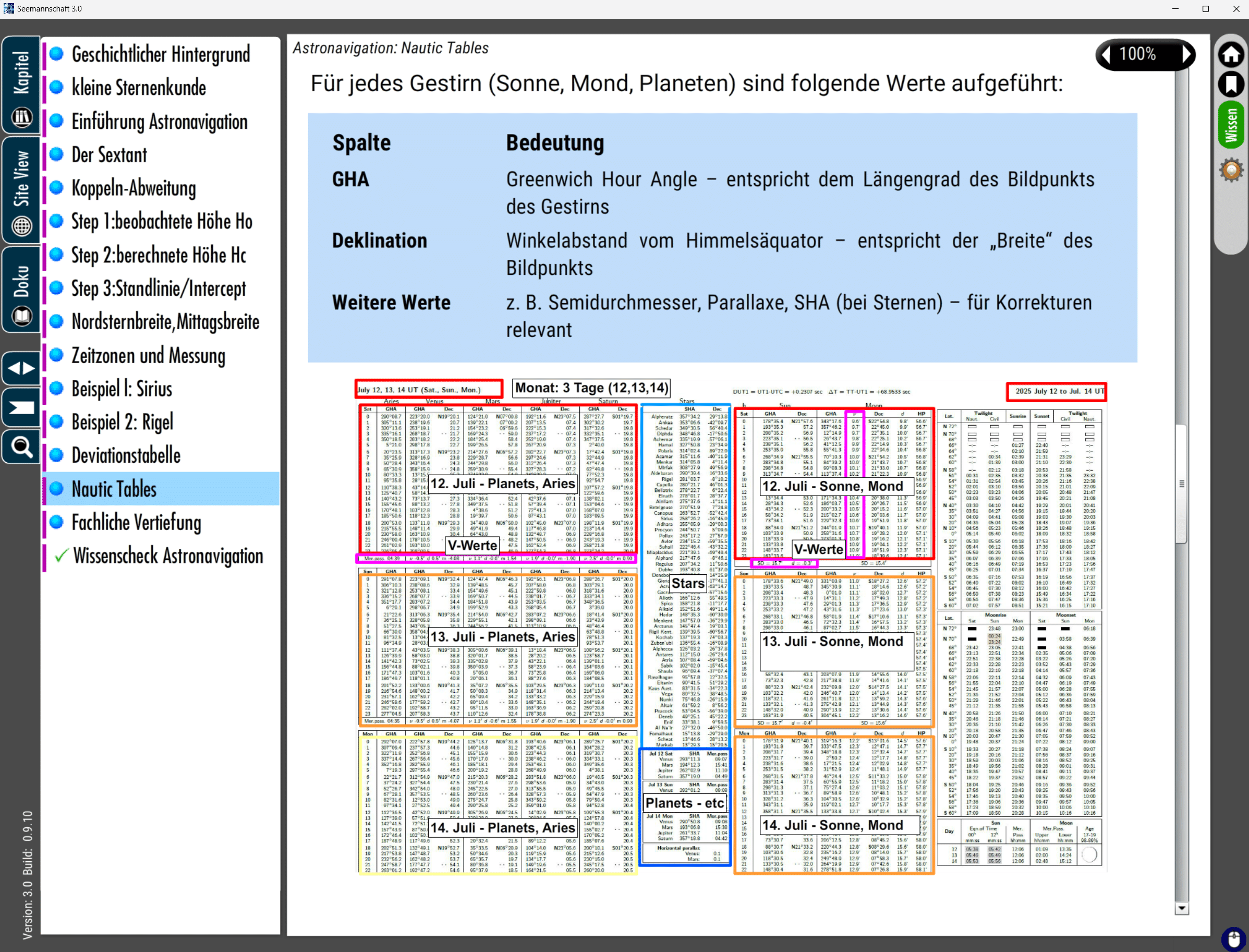This screenshot has height=952, width=1249.
Task: Click the bookmark icon
Action: pyautogui.click(x=1230, y=85)
